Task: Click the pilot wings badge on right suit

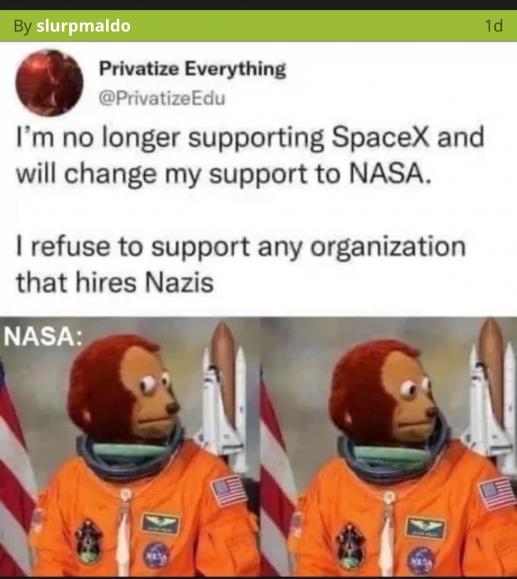Action: [426, 527]
